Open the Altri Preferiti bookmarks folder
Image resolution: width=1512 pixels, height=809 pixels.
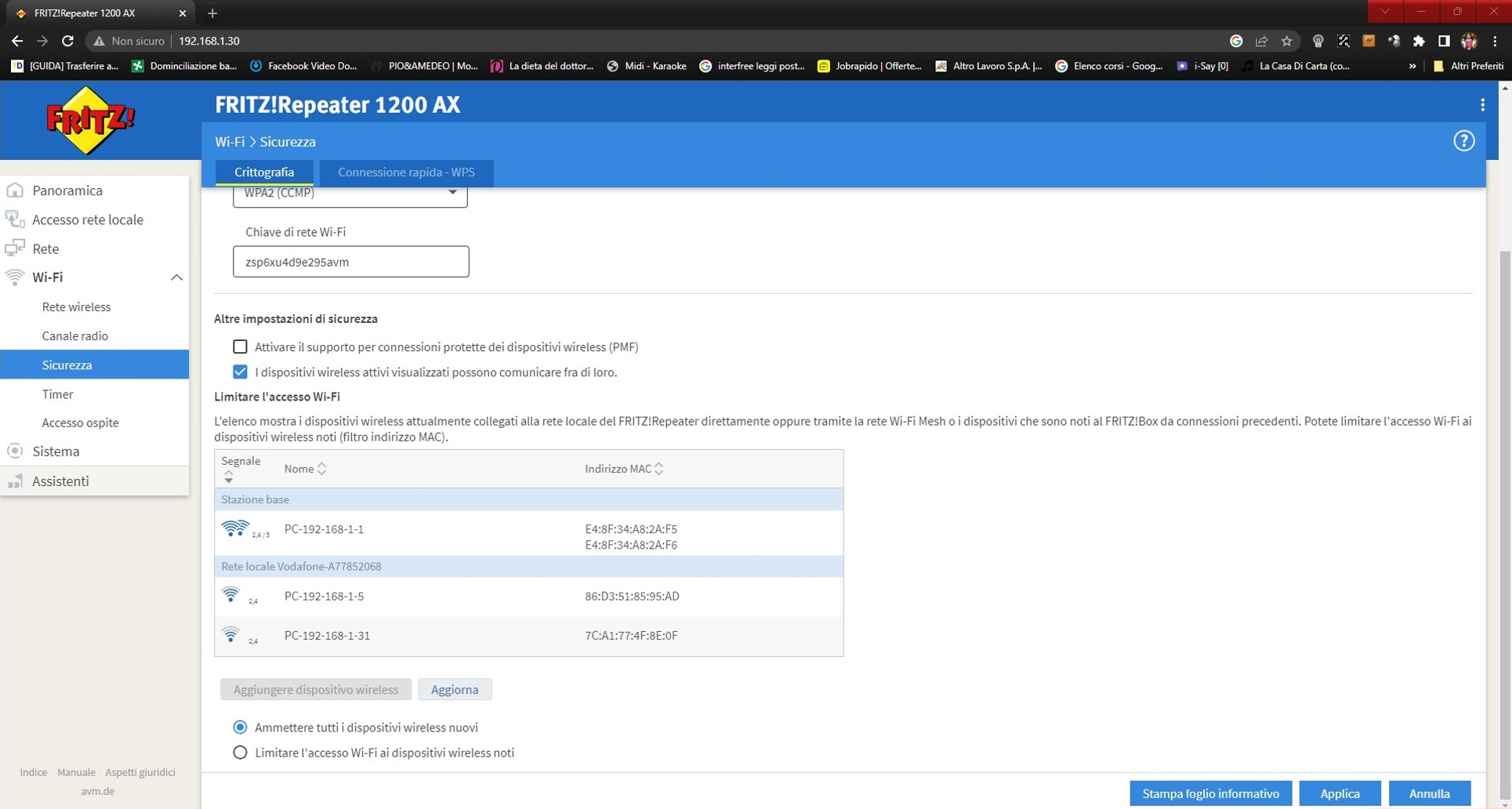(1468, 66)
